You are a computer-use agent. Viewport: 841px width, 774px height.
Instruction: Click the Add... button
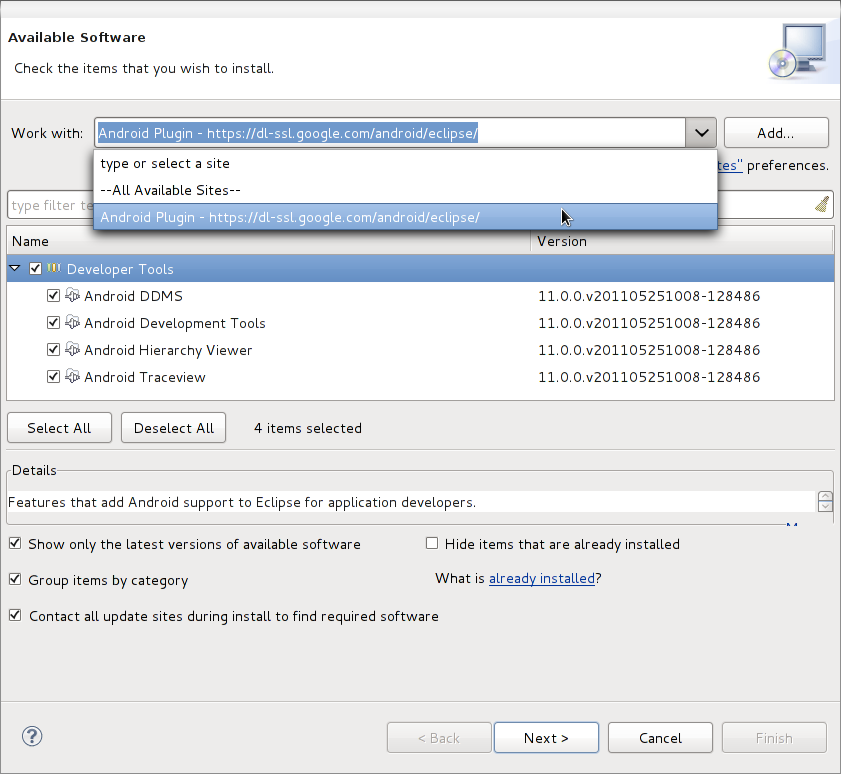point(776,133)
